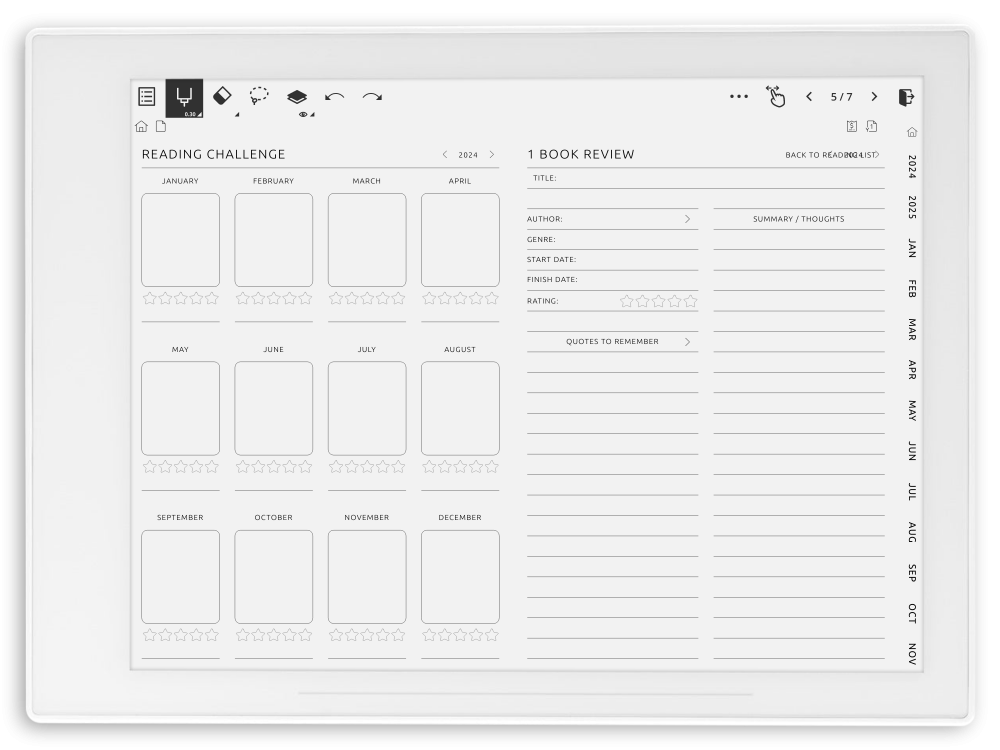Select the lasso selection tool
Image resolution: width=1000 pixels, height=750 pixels.
point(259,96)
